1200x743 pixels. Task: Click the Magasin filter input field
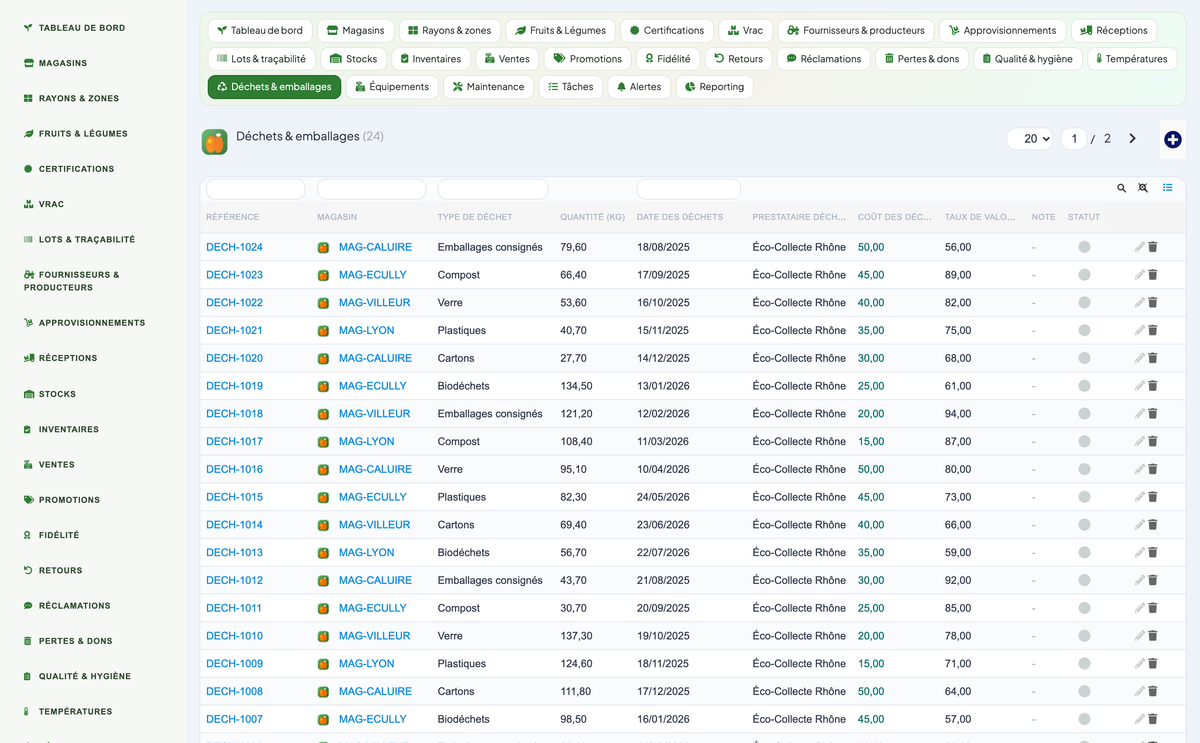tap(371, 189)
